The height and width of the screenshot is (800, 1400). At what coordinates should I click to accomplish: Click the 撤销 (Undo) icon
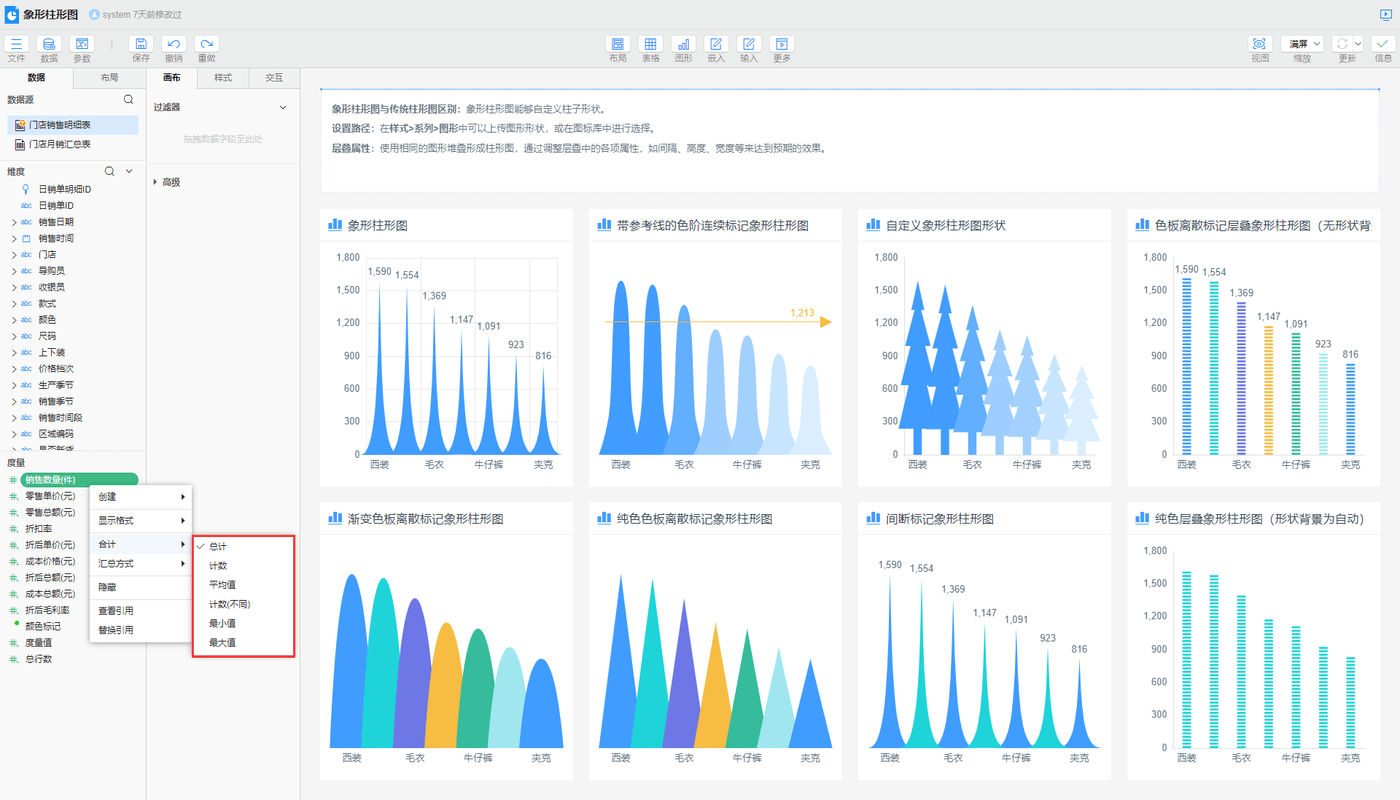coord(173,44)
